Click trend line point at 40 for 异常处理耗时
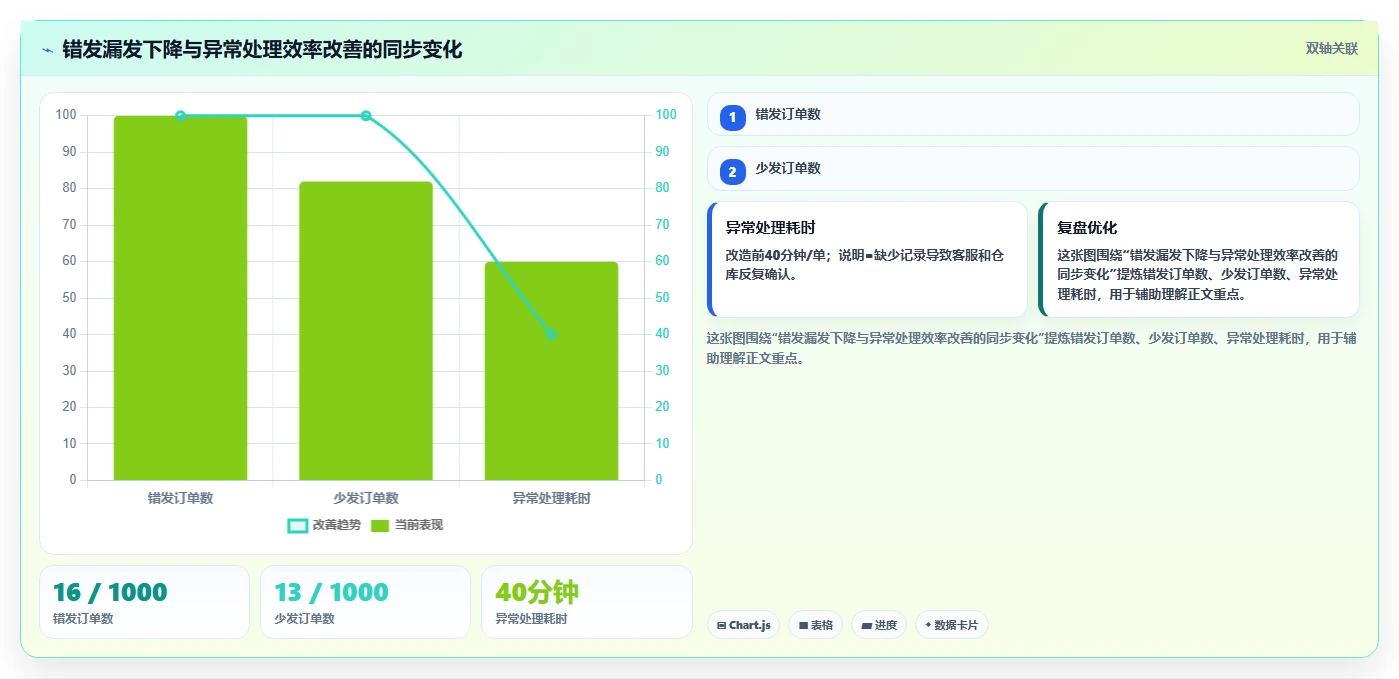Image resolution: width=1399 pixels, height=679 pixels. tap(551, 334)
